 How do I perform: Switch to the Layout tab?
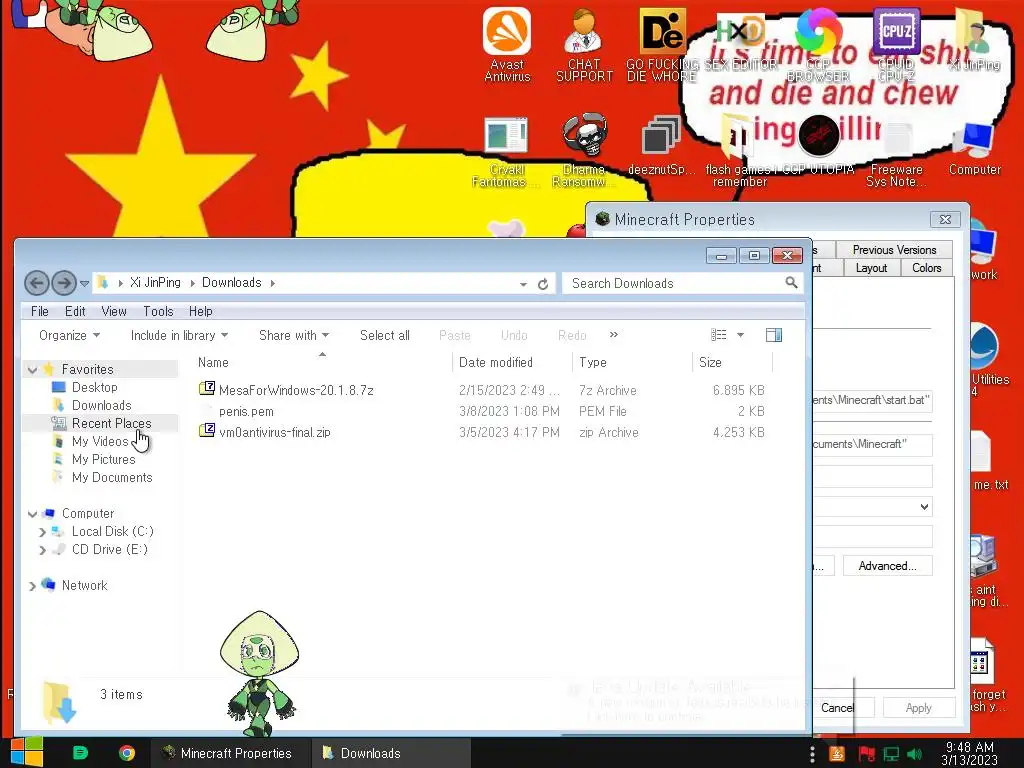[x=871, y=268]
